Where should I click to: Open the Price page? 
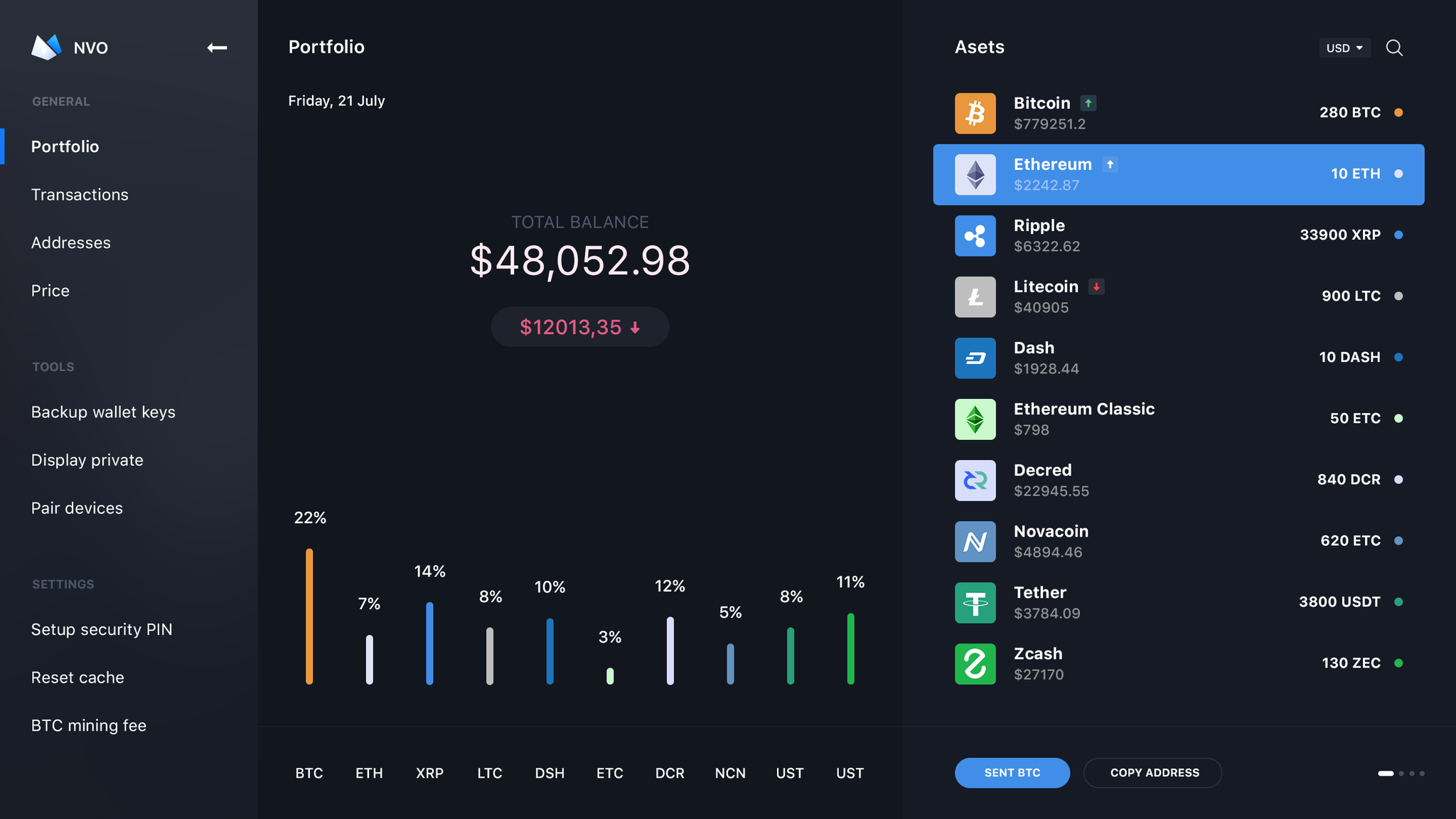tap(50, 291)
